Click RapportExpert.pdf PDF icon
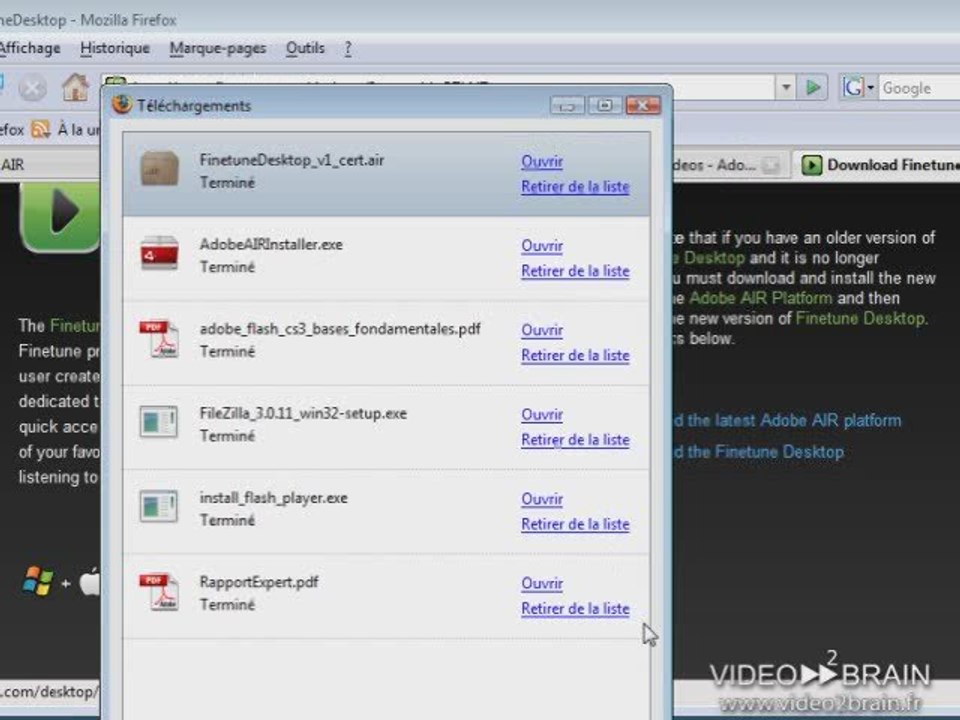The image size is (960, 720). (x=159, y=591)
